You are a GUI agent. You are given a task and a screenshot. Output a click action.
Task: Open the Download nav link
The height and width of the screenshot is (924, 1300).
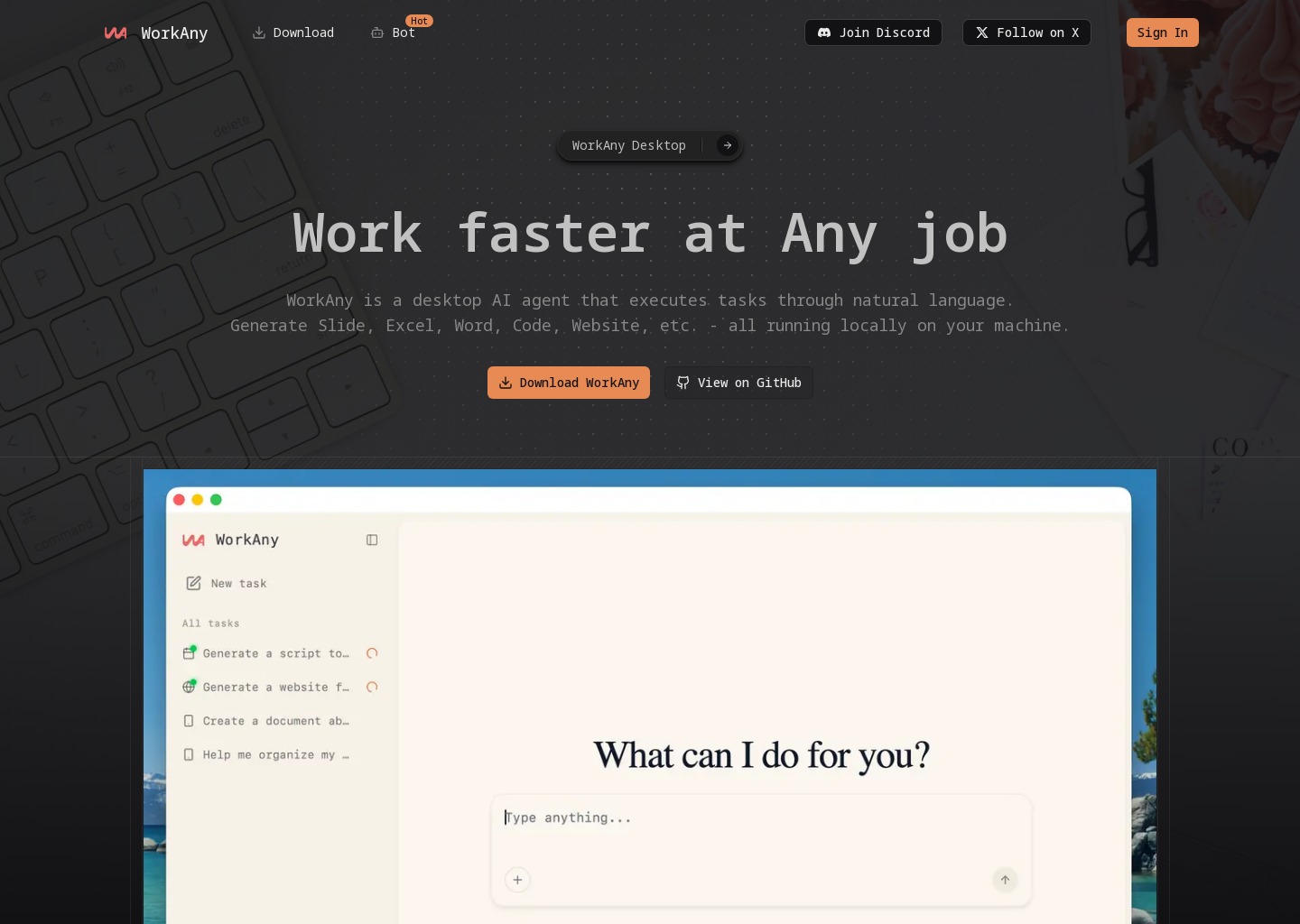point(292,32)
